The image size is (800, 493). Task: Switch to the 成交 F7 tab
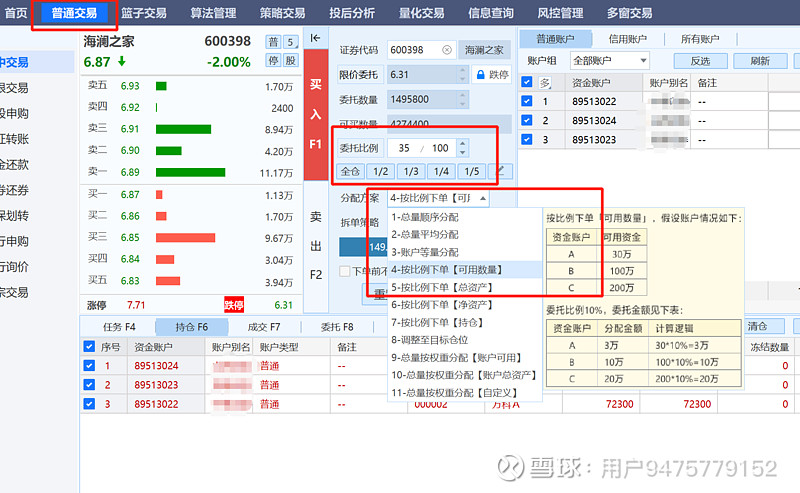[264, 327]
